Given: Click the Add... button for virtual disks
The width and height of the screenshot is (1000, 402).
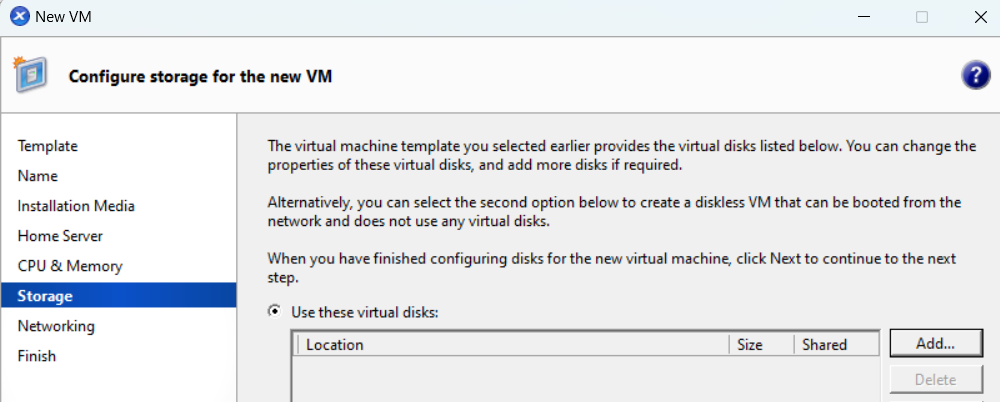Looking at the screenshot, I should tap(935, 343).
